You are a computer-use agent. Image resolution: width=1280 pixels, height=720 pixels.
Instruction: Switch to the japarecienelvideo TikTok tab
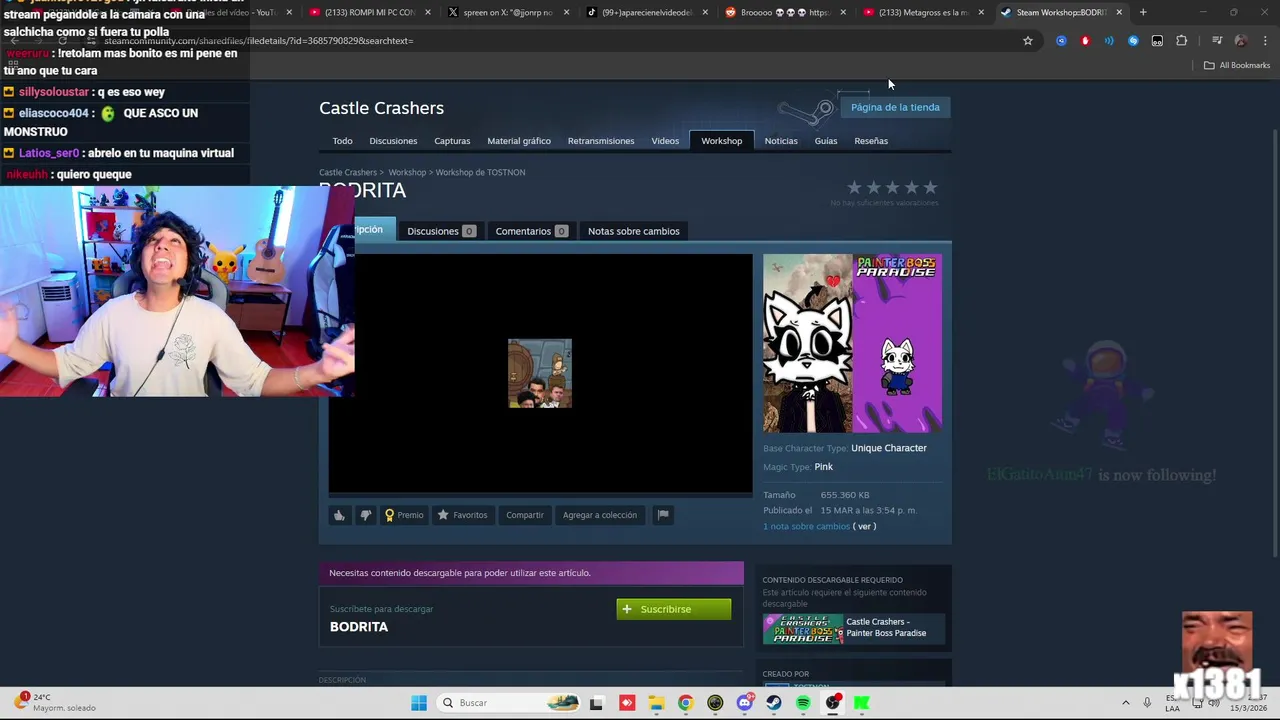pos(648,12)
